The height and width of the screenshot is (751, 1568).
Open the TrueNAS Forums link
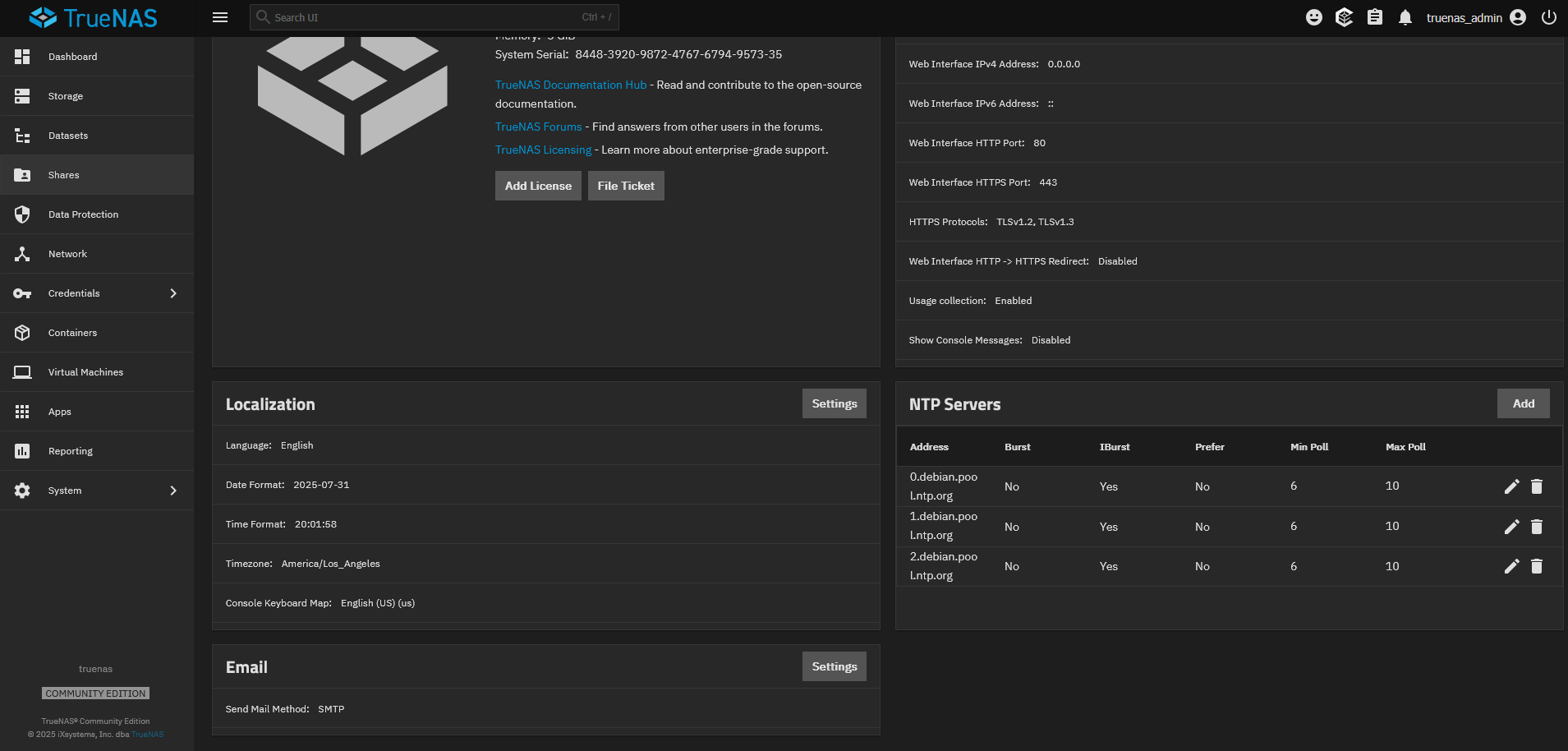coord(538,127)
